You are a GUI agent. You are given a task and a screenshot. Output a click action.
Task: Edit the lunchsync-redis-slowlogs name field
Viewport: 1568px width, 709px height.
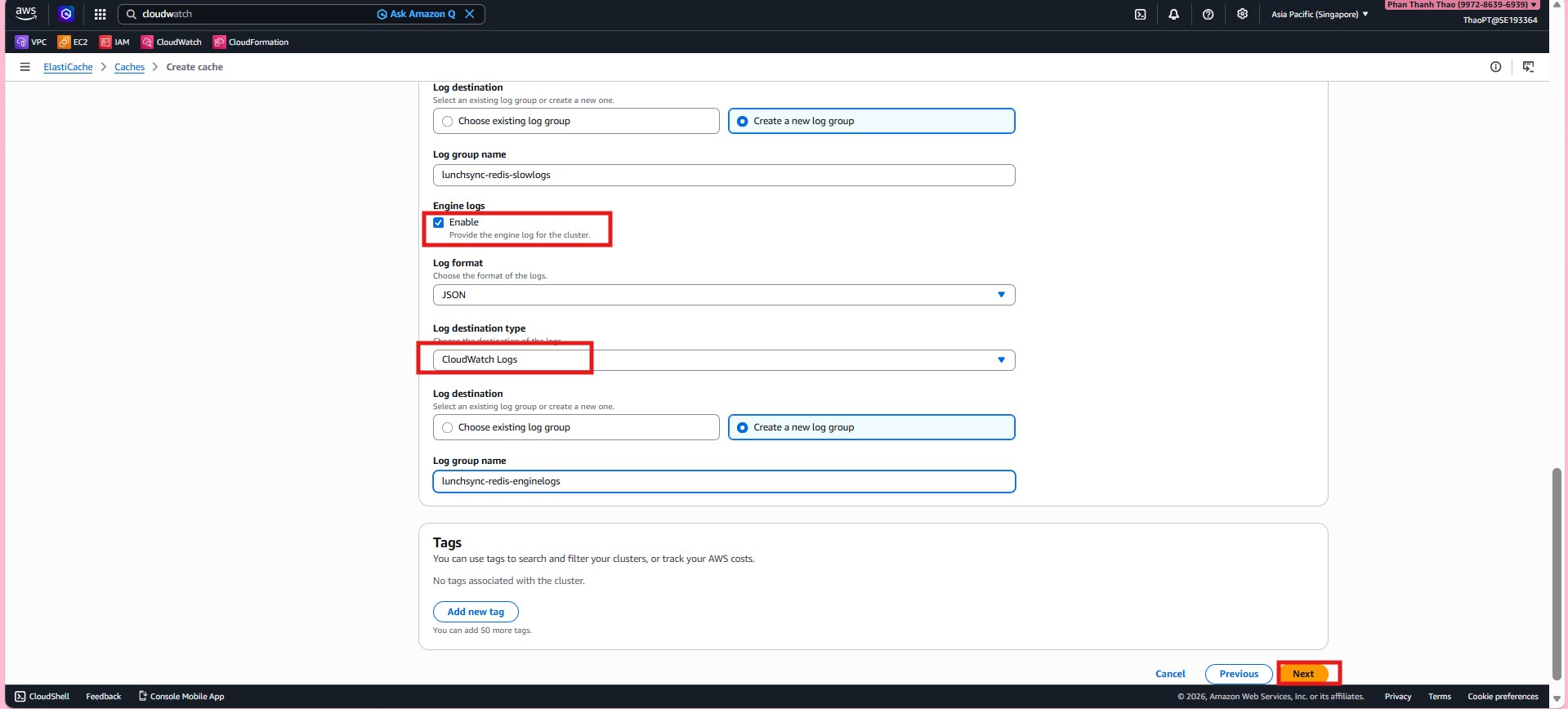724,175
